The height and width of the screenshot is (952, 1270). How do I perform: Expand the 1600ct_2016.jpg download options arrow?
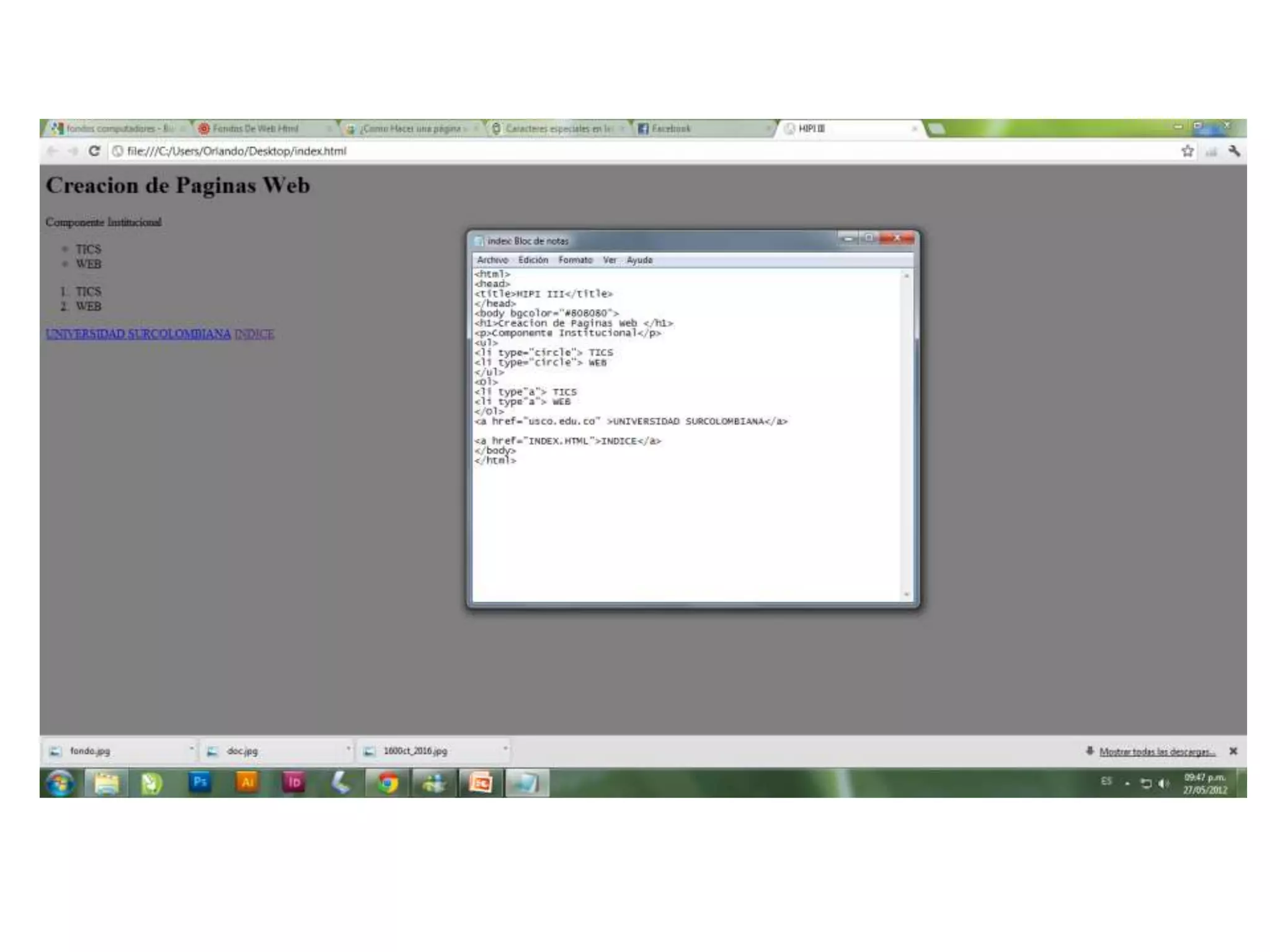pos(505,750)
